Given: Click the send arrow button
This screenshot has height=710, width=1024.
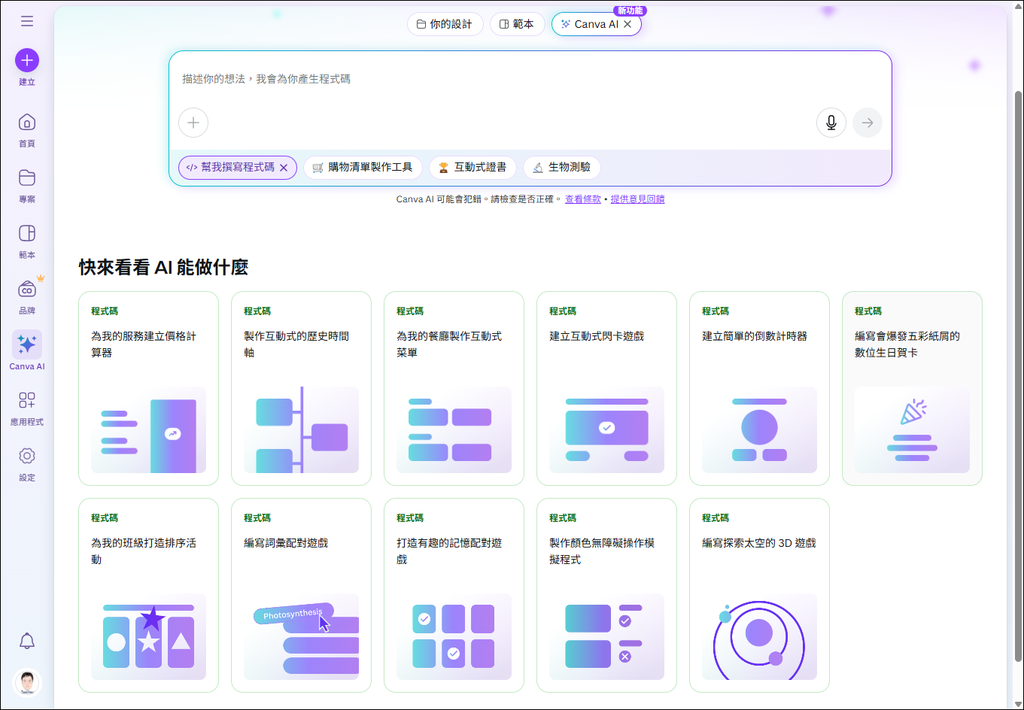Looking at the screenshot, I should 867,122.
